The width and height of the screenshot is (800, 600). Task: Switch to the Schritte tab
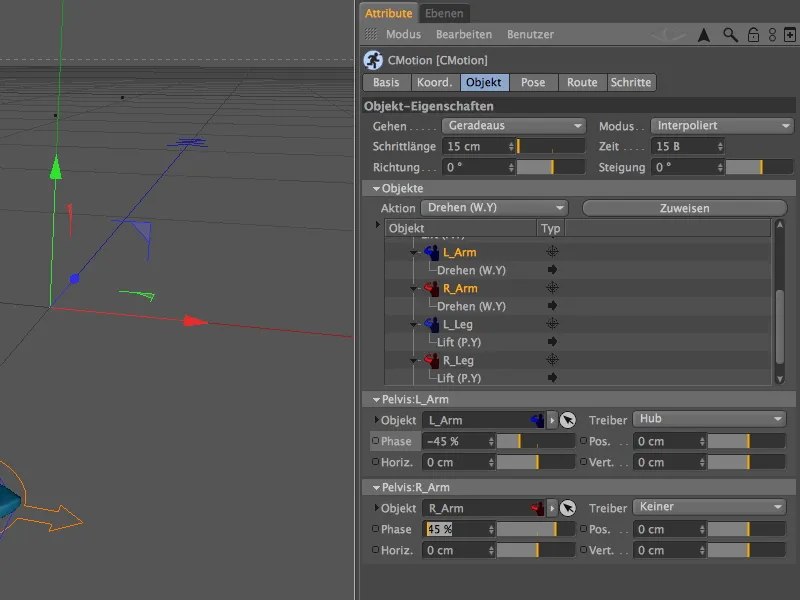[x=631, y=82]
